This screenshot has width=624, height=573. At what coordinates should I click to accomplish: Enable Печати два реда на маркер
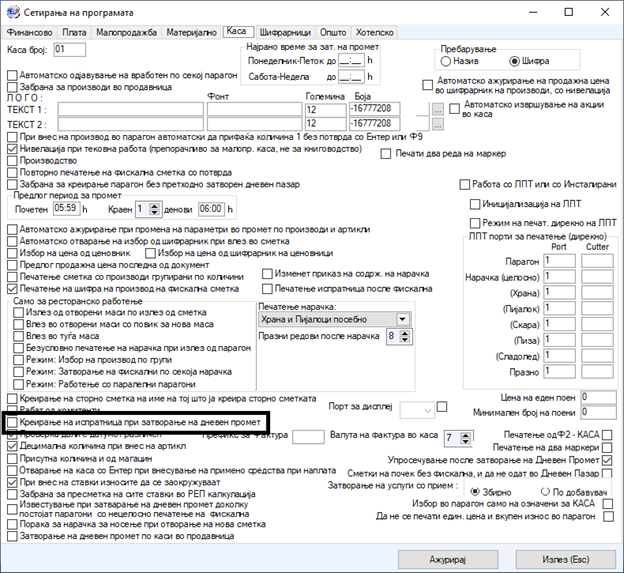(386, 154)
